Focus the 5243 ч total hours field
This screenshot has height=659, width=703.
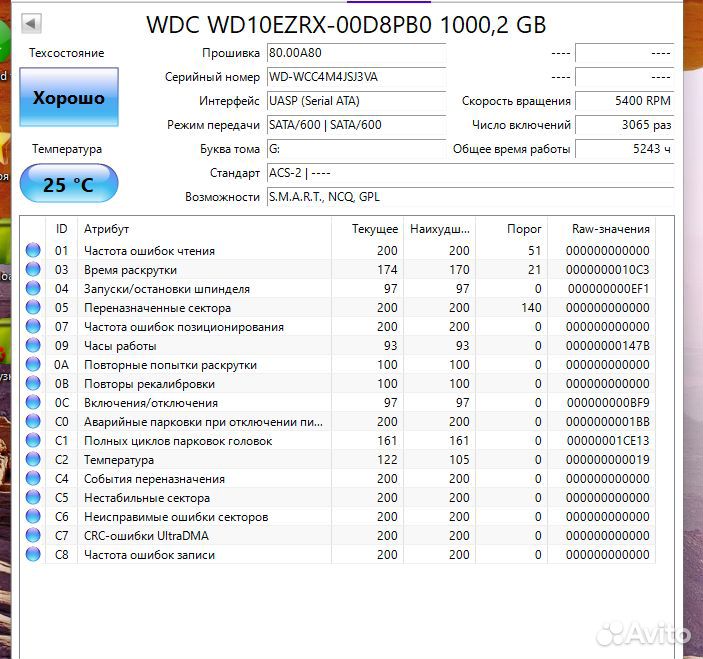(625, 149)
